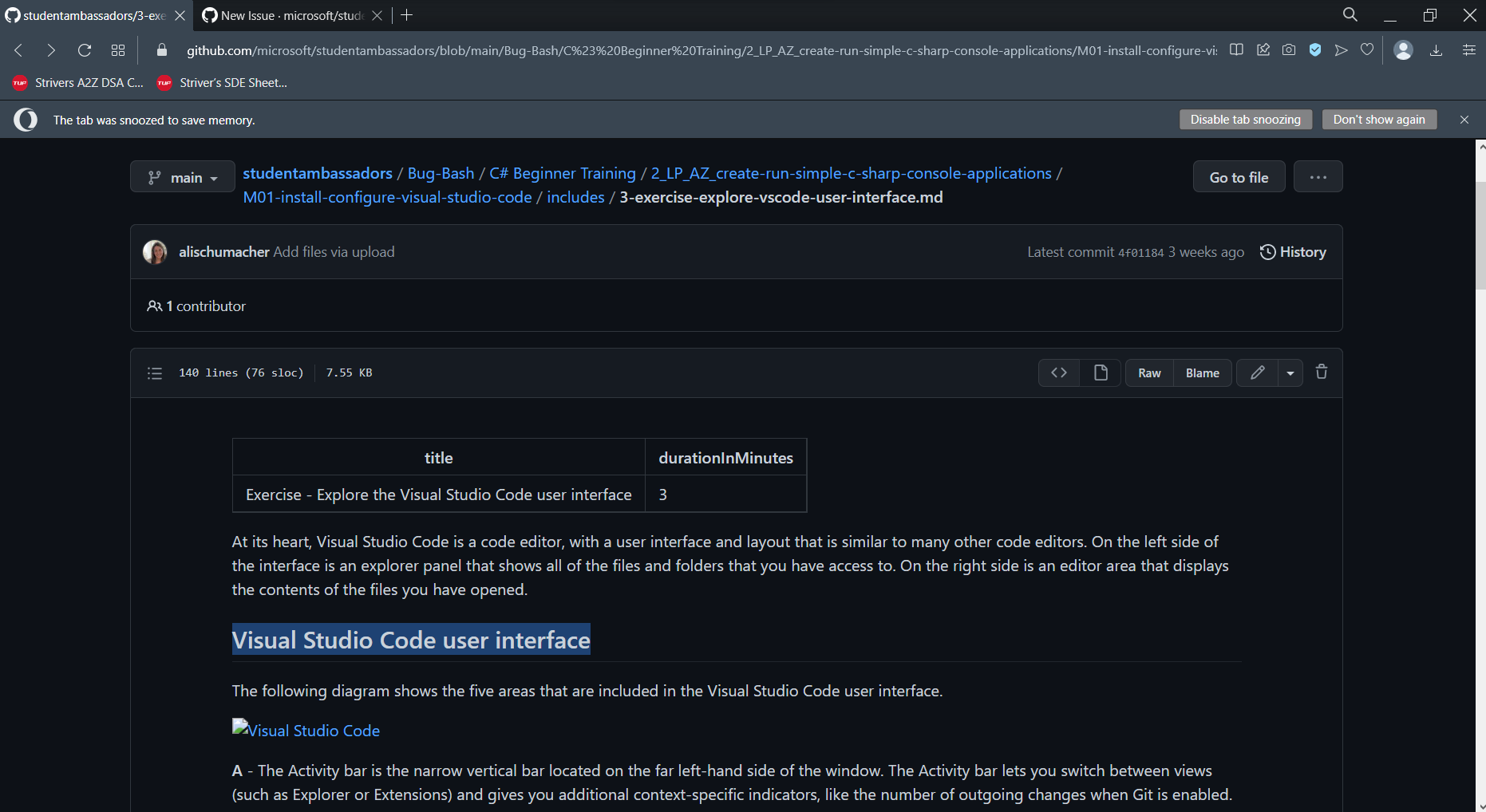The image size is (1486, 812).
Task: Open the easy setup sliders icon
Action: pos(1468,49)
